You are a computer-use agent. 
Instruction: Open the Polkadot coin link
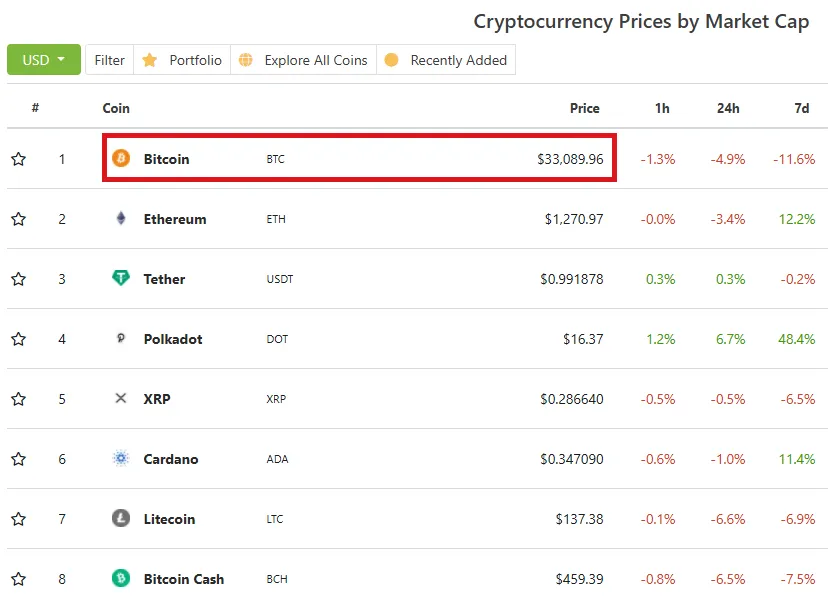pyautogui.click(x=173, y=339)
